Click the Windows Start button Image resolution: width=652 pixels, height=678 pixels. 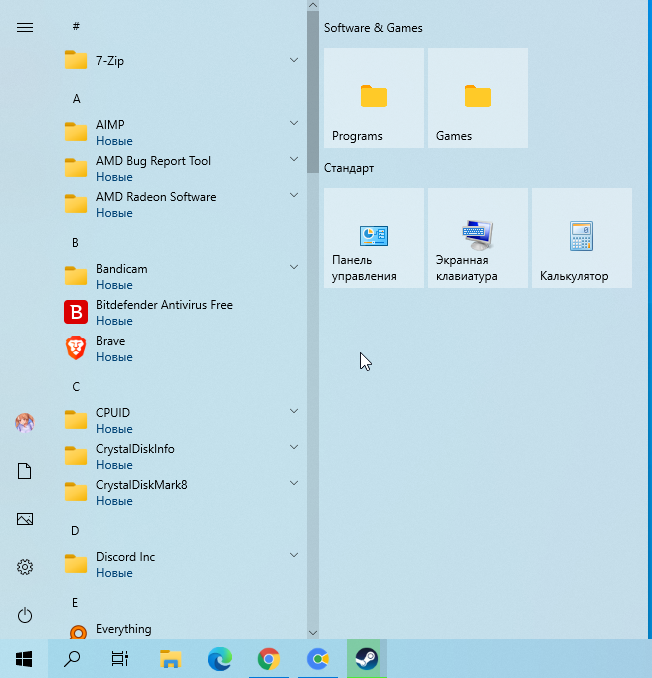coord(24,659)
